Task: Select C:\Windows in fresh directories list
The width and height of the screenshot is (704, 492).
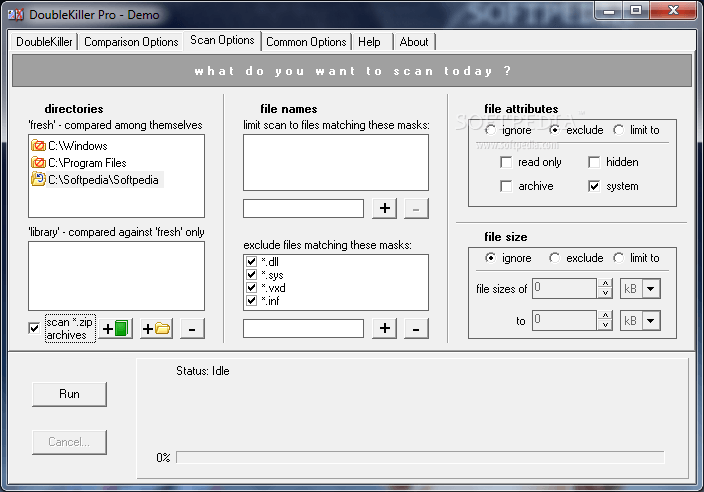Action: click(78, 145)
